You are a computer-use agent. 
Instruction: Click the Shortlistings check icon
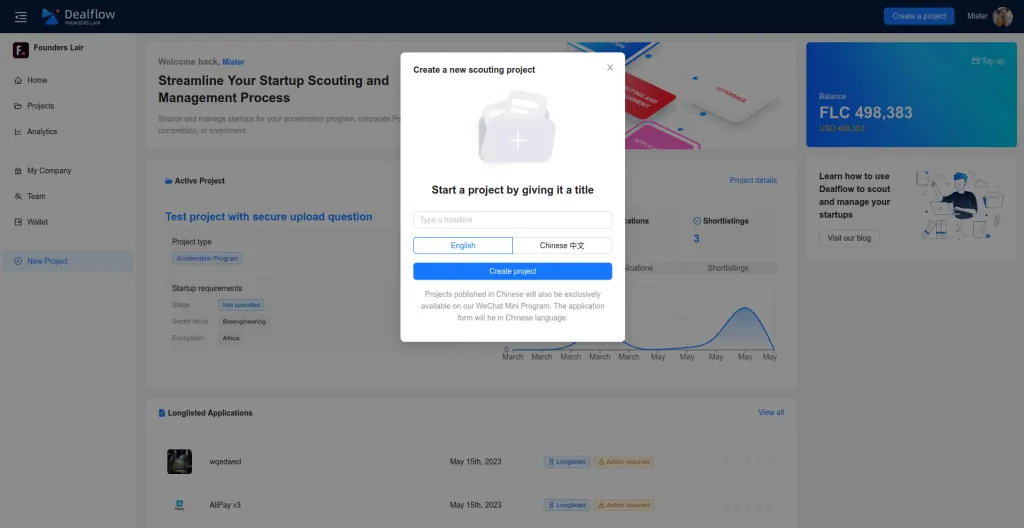[696, 221]
